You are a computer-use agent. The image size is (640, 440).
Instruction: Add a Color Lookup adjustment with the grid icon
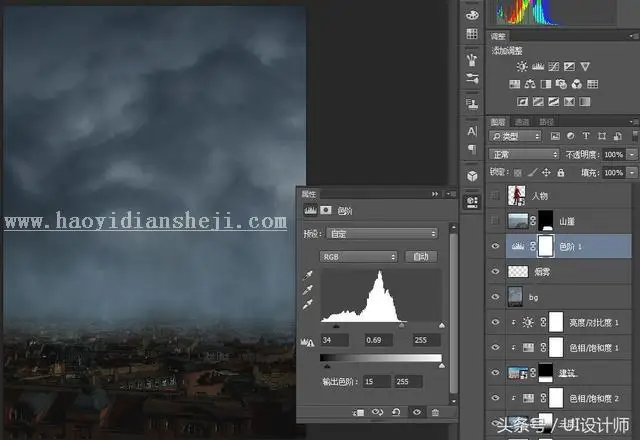[593, 84]
